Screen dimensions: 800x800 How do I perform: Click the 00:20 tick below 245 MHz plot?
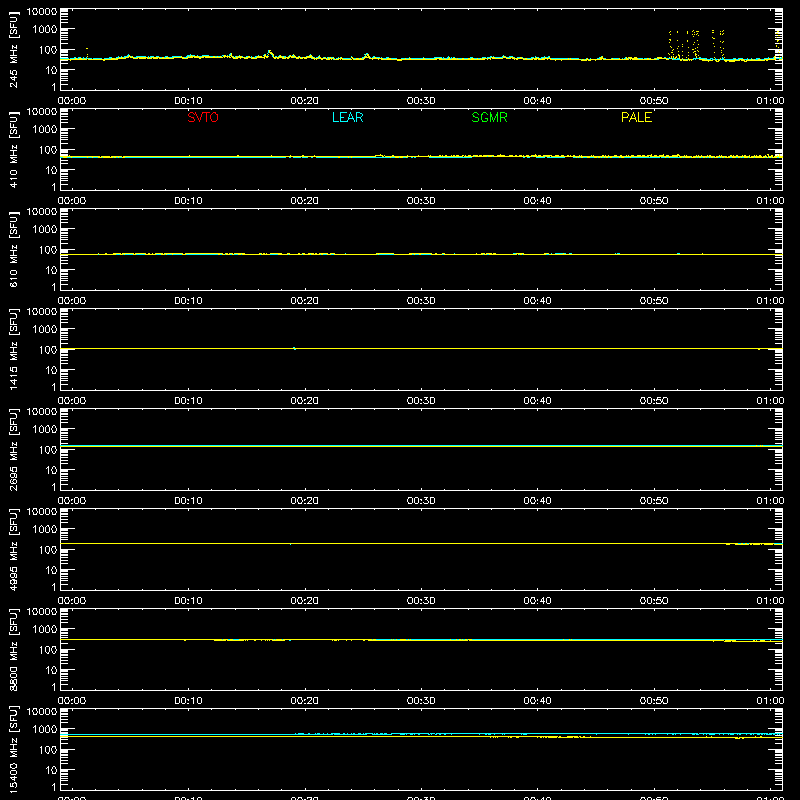point(305,101)
